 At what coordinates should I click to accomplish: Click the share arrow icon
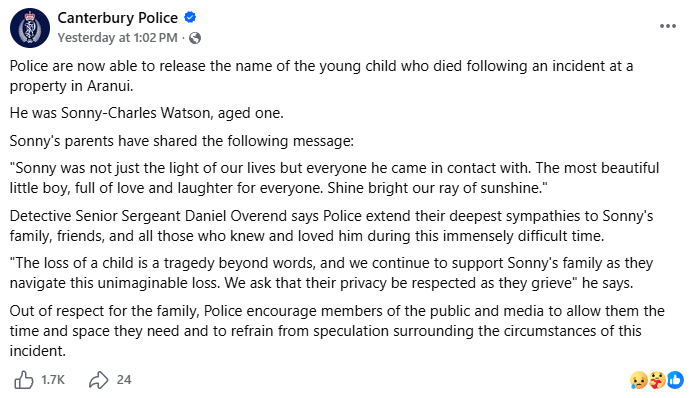coord(98,380)
